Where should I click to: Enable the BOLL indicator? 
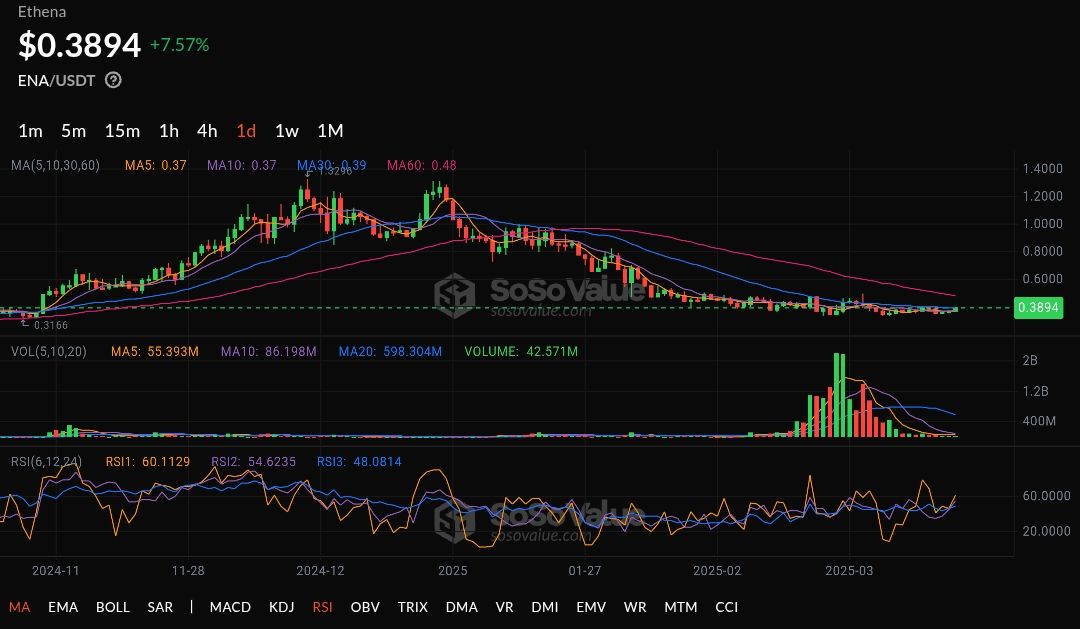point(113,607)
